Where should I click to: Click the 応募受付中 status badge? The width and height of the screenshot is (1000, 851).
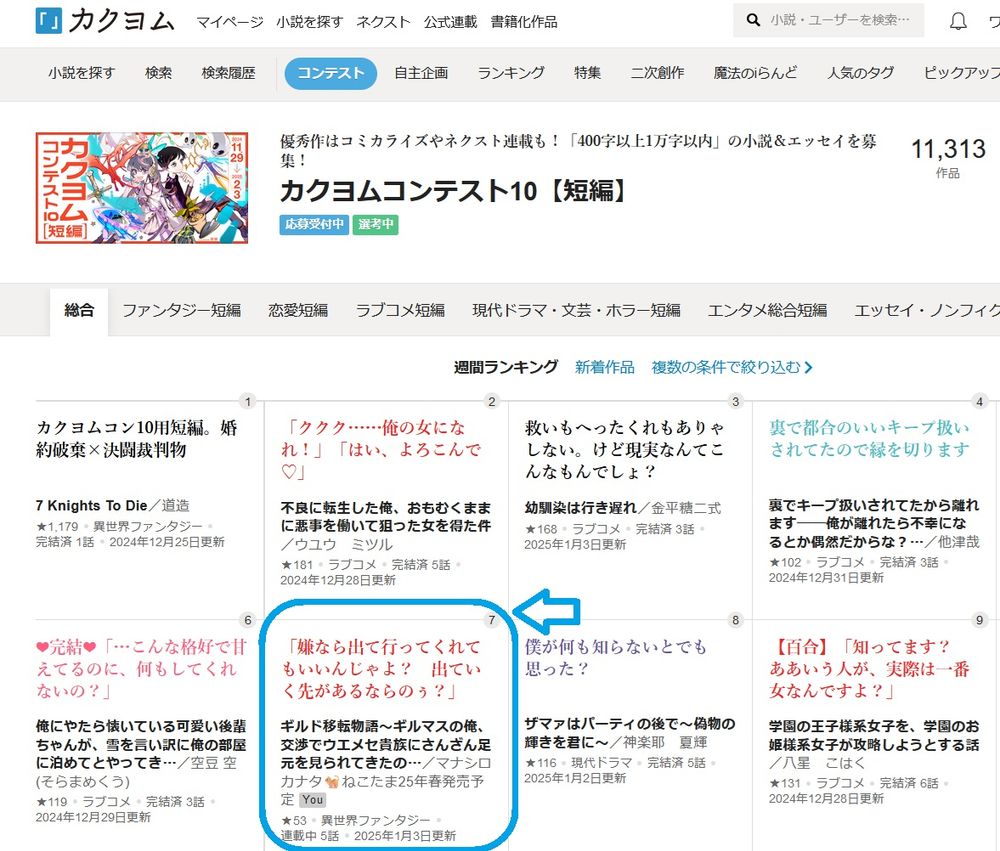(x=314, y=225)
